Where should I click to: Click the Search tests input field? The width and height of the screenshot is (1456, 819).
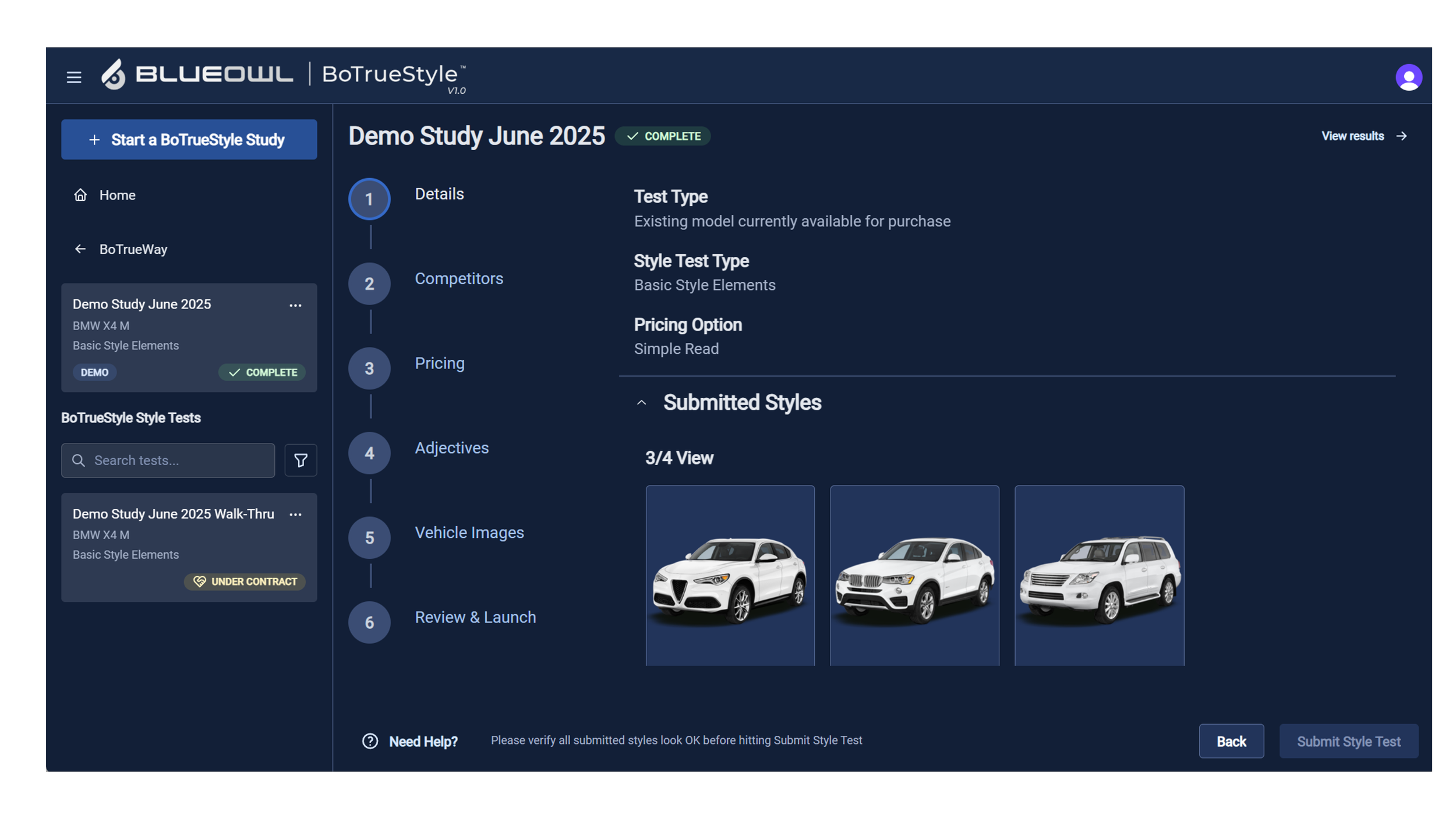(175, 460)
